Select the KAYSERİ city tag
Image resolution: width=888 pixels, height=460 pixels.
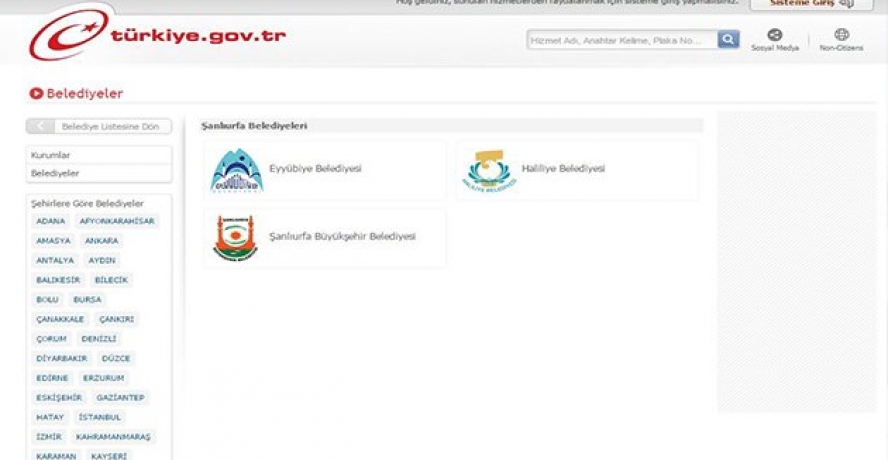[x=109, y=456]
